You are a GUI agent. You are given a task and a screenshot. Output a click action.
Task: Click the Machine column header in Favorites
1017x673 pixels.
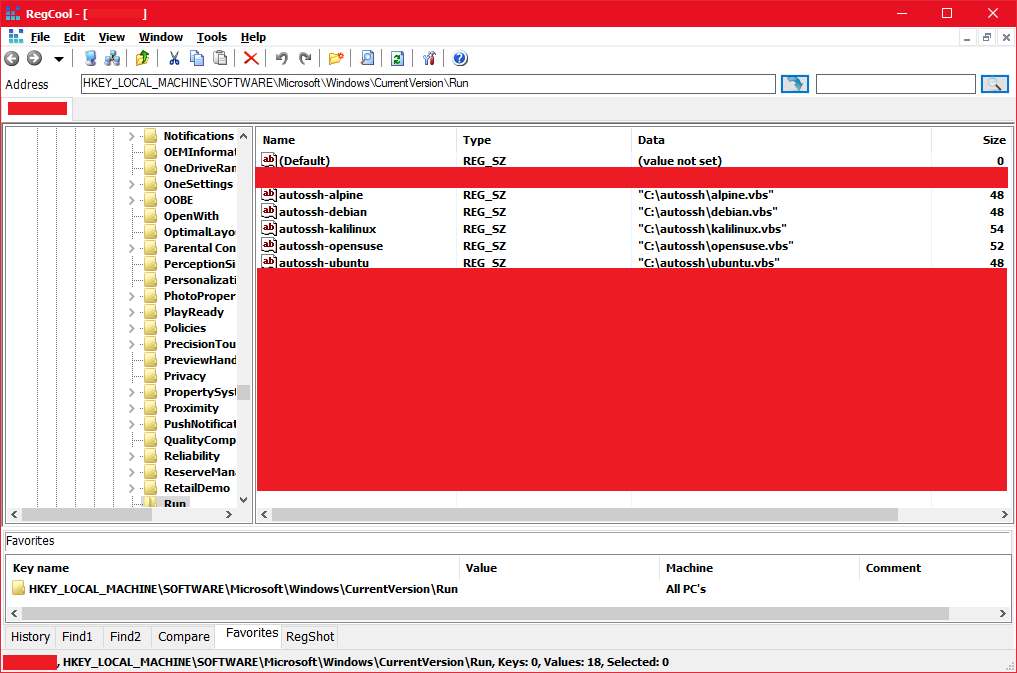[x=759, y=568]
